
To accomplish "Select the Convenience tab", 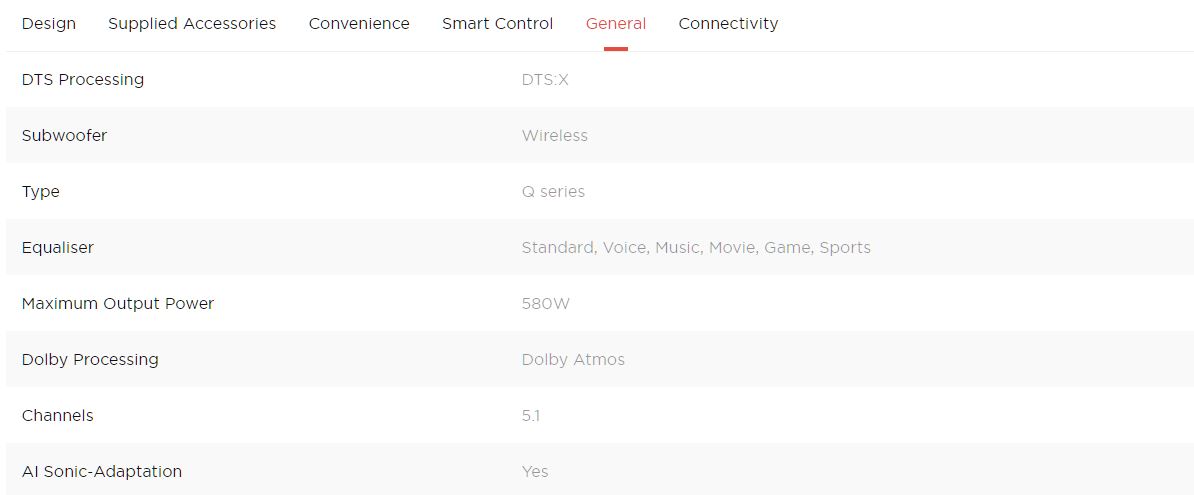I will click(359, 24).
